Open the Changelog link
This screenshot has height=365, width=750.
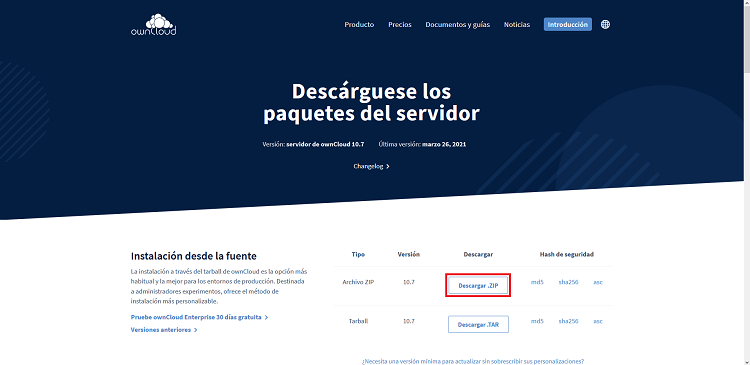tap(372, 166)
